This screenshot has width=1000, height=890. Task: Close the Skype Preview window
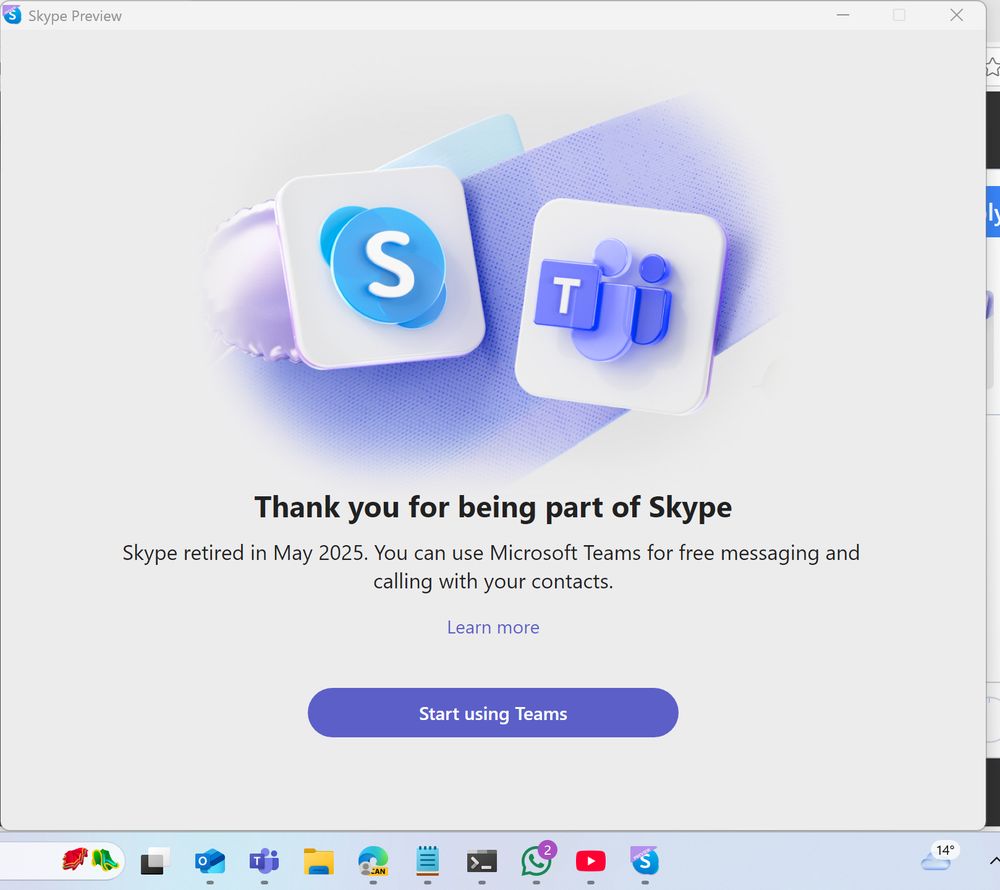coord(957,15)
